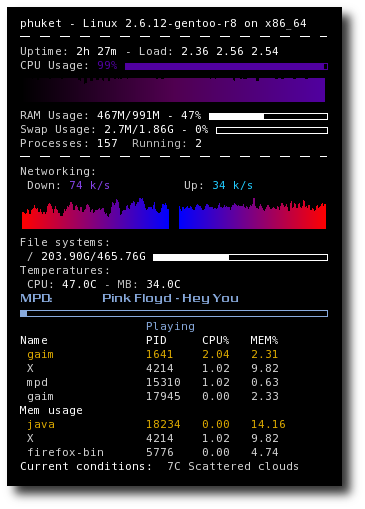Viewport: 365px width, 509px height.
Task: Click the blue-to-red upload traffic graph
Action: click(252, 214)
